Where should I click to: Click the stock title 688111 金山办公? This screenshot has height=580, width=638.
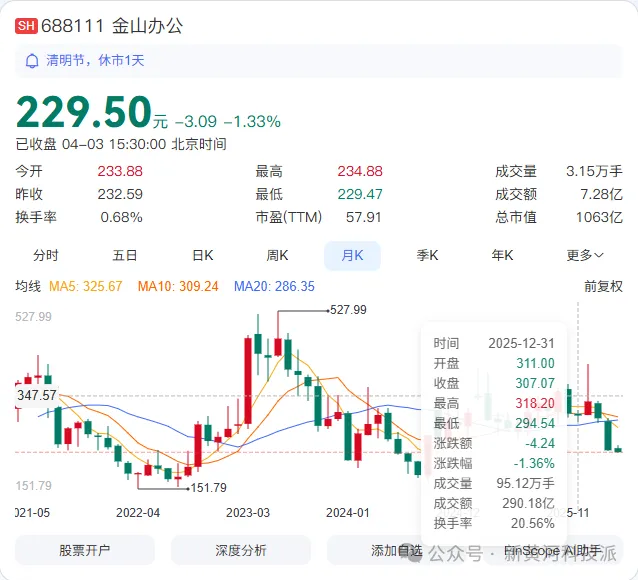coord(112,26)
